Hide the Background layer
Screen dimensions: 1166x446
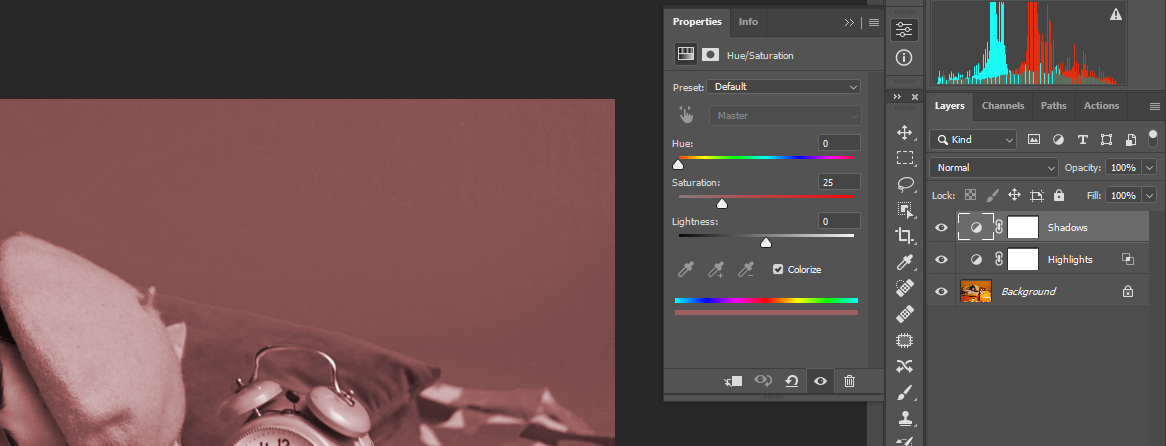[941, 291]
